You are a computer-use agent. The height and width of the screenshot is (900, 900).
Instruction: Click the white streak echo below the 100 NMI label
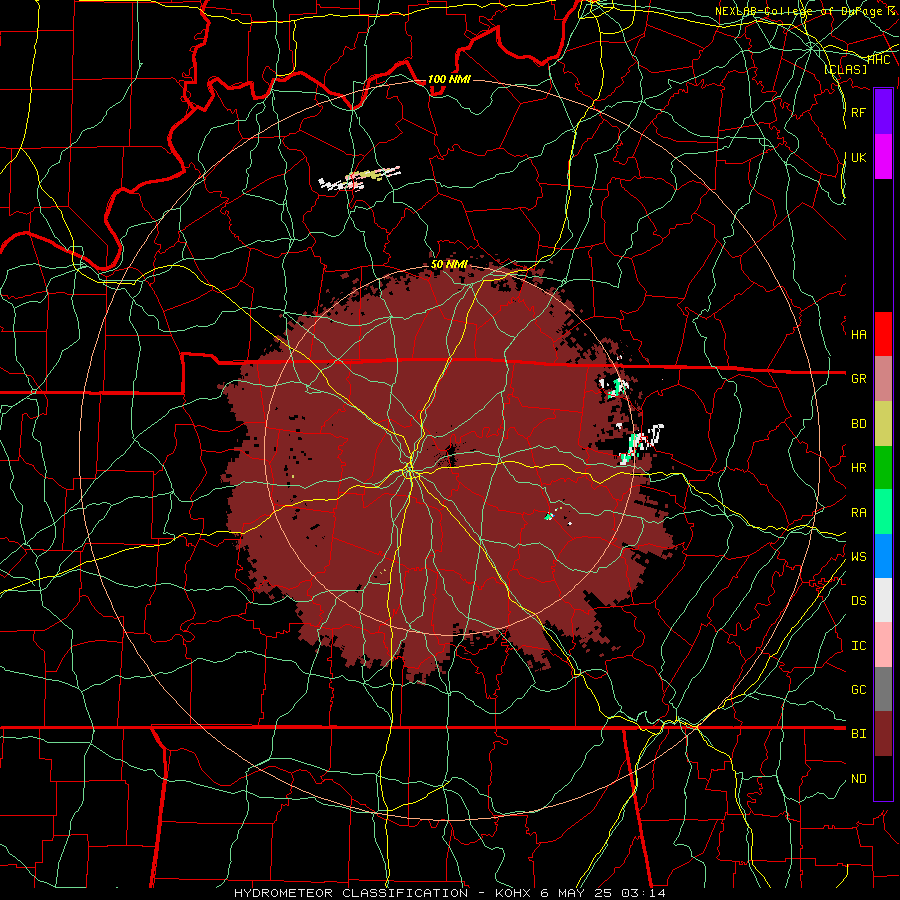359,179
